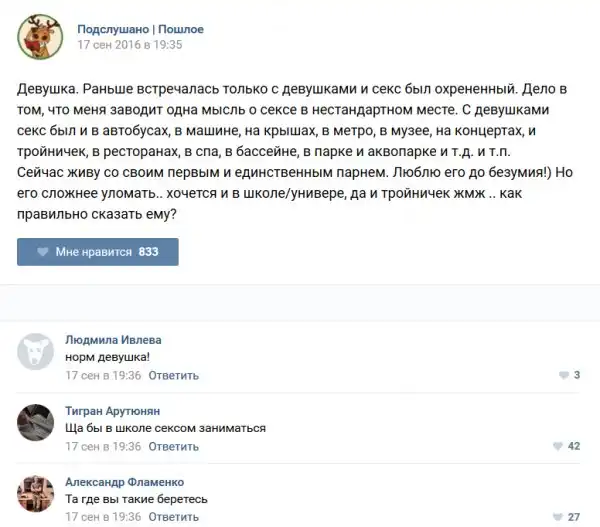Click the timestamp on Тигран Арутюнян's comment
Screen dimensions: 600x527
pyautogui.click(x=103, y=446)
